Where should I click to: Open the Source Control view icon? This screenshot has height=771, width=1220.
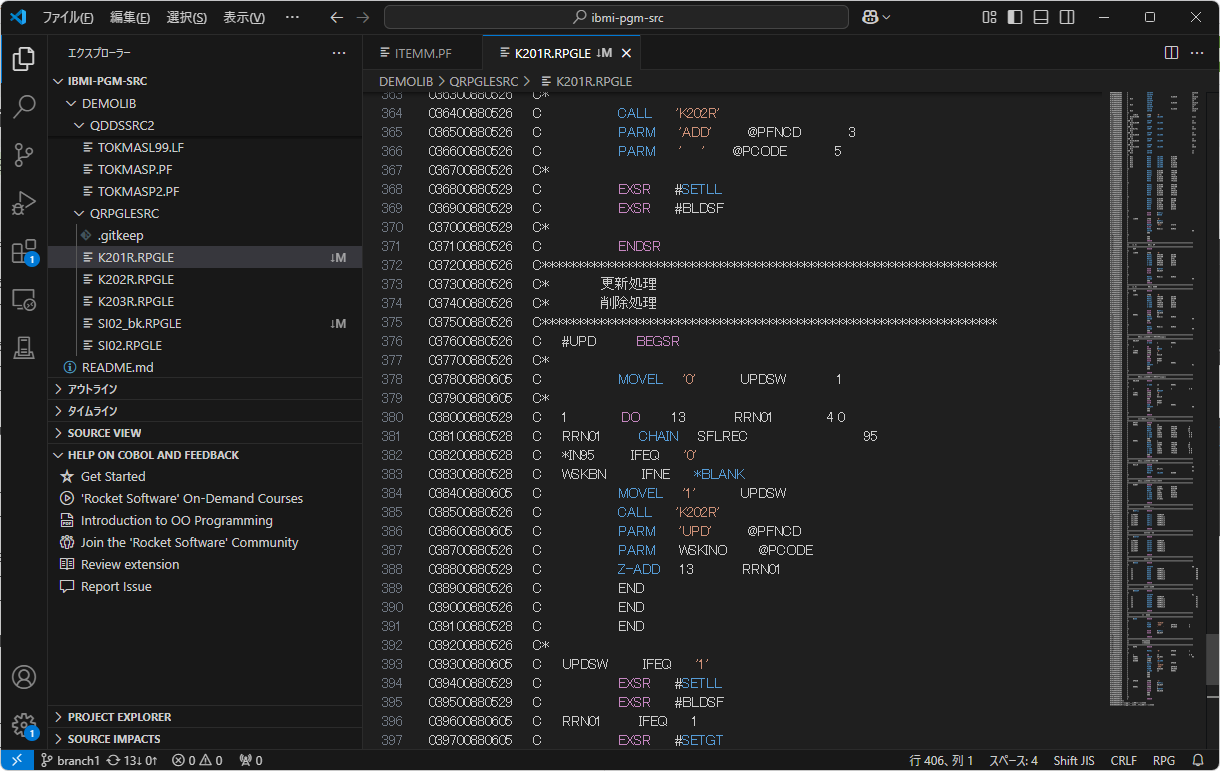click(x=24, y=155)
